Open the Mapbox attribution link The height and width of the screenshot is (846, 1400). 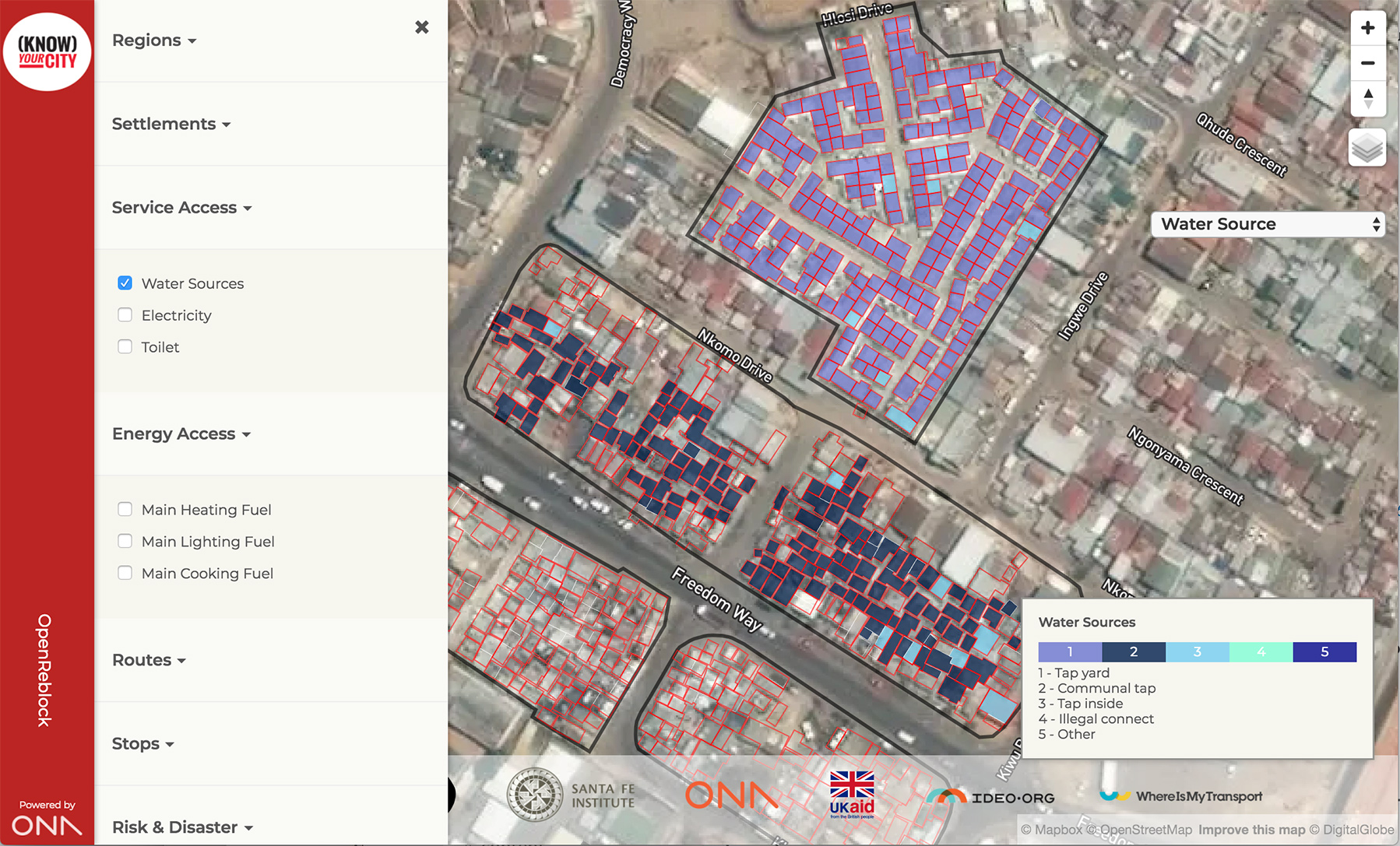coord(1052,830)
